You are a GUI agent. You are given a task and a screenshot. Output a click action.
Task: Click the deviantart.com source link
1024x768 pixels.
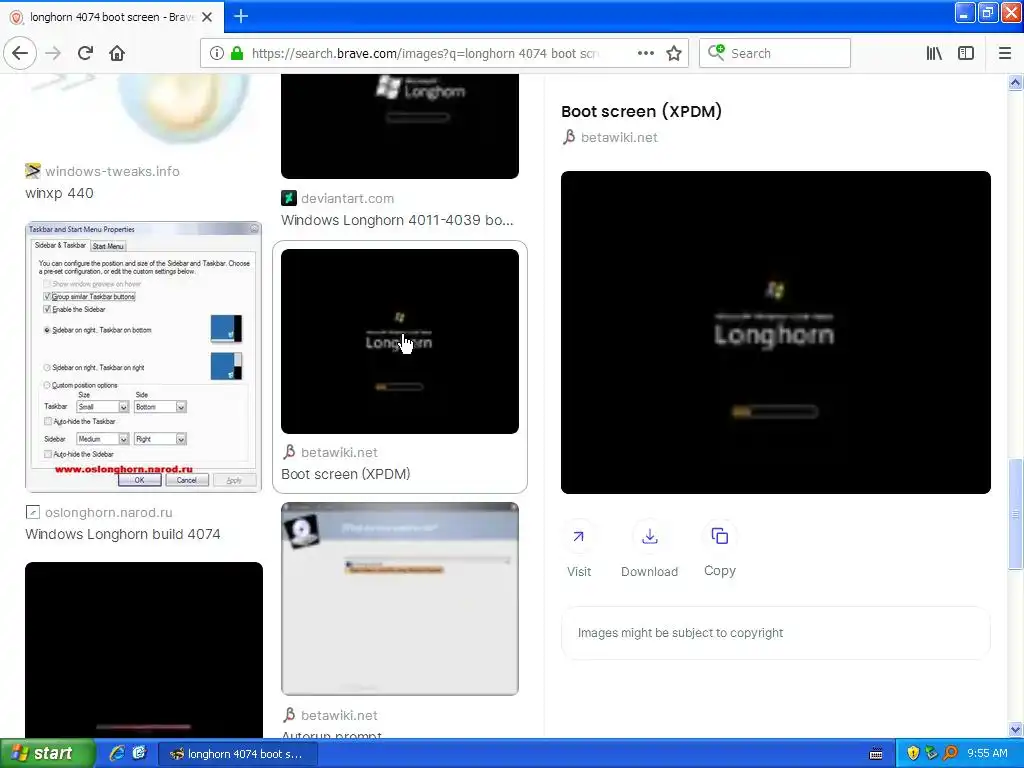(347, 198)
